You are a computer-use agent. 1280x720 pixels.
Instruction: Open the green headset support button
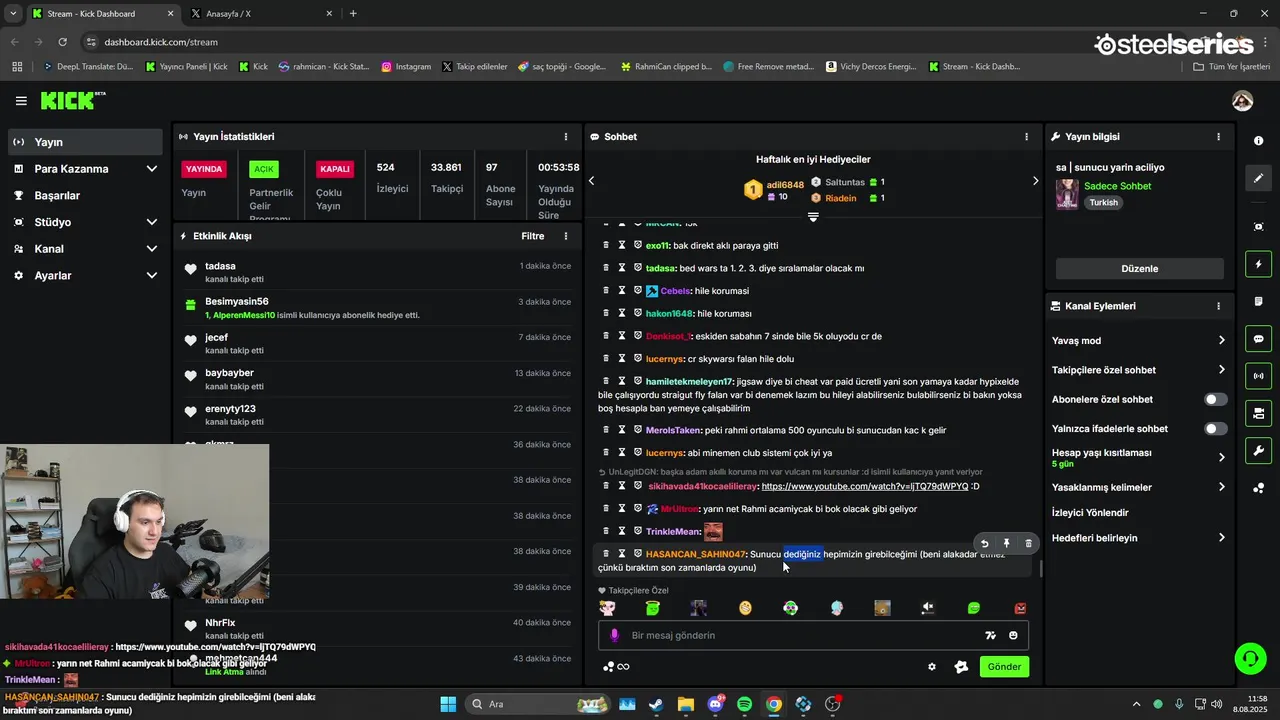tap(1250, 658)
